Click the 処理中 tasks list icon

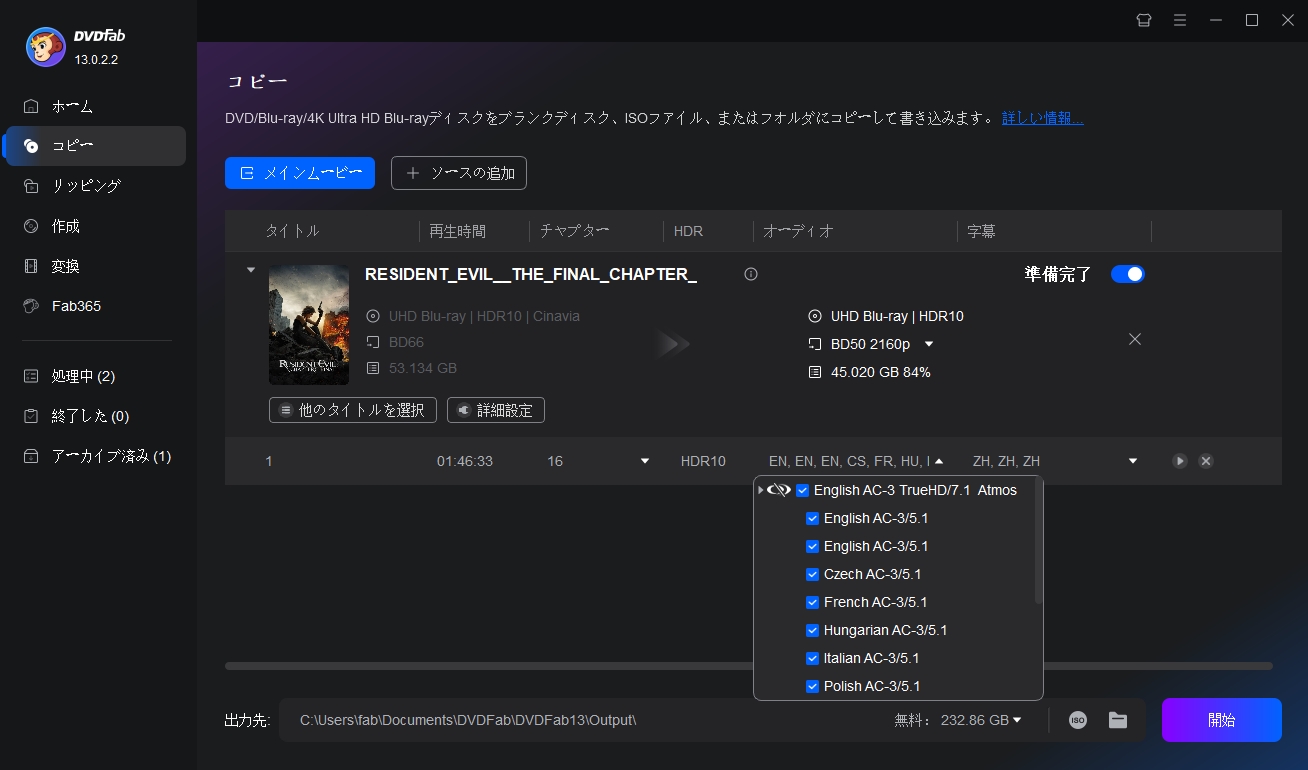tap(31, 376)
